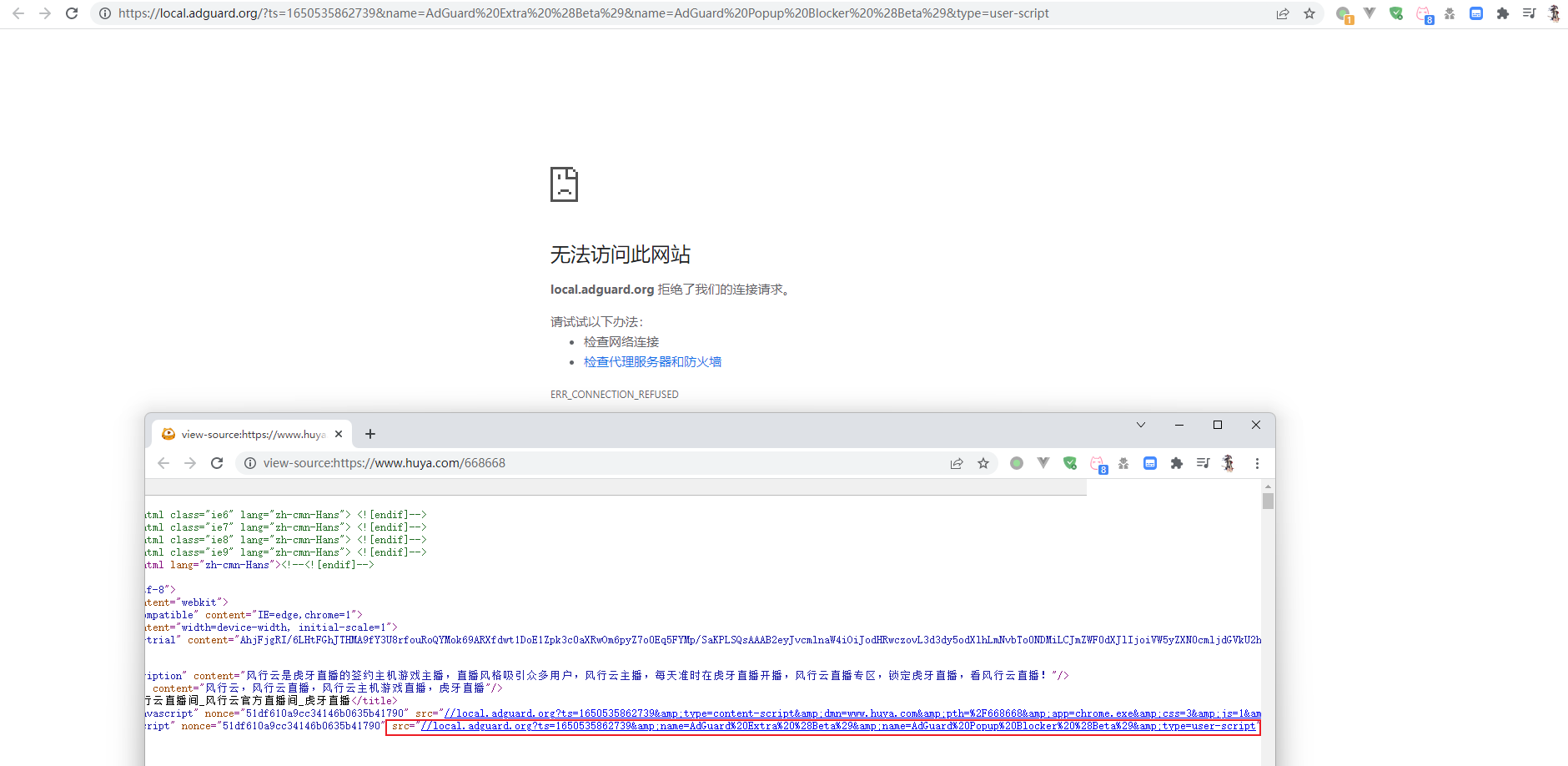1568x766 pixels.
Task: Open the blue card-style extension icon
Action: click(x=1476, y=14)
